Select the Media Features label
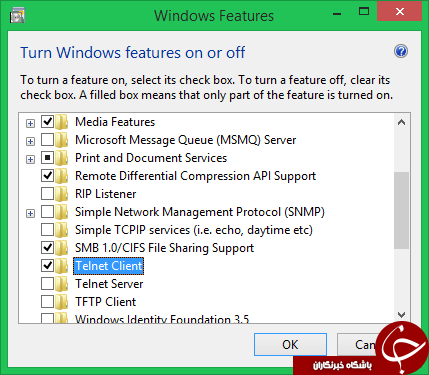The image size is (429, 375). 115,122
